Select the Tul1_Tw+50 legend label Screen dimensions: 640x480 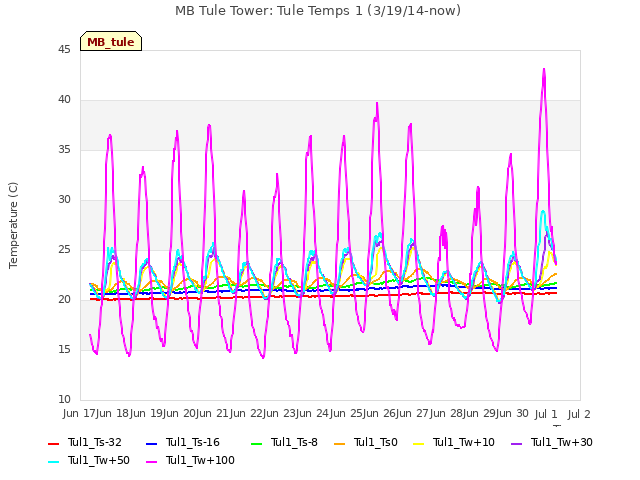(99, 460)
